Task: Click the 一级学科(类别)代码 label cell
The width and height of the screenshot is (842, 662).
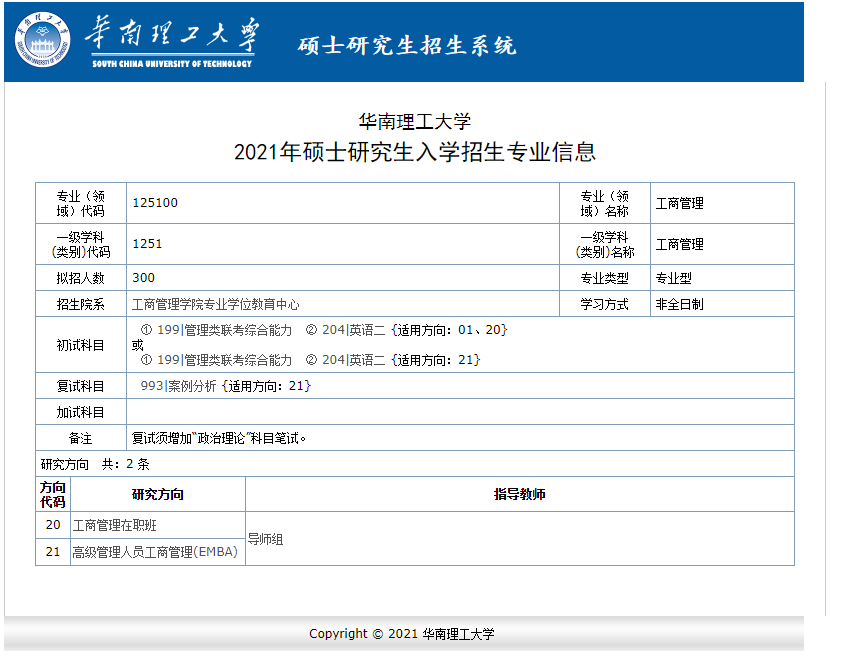Action: point(81,244)
